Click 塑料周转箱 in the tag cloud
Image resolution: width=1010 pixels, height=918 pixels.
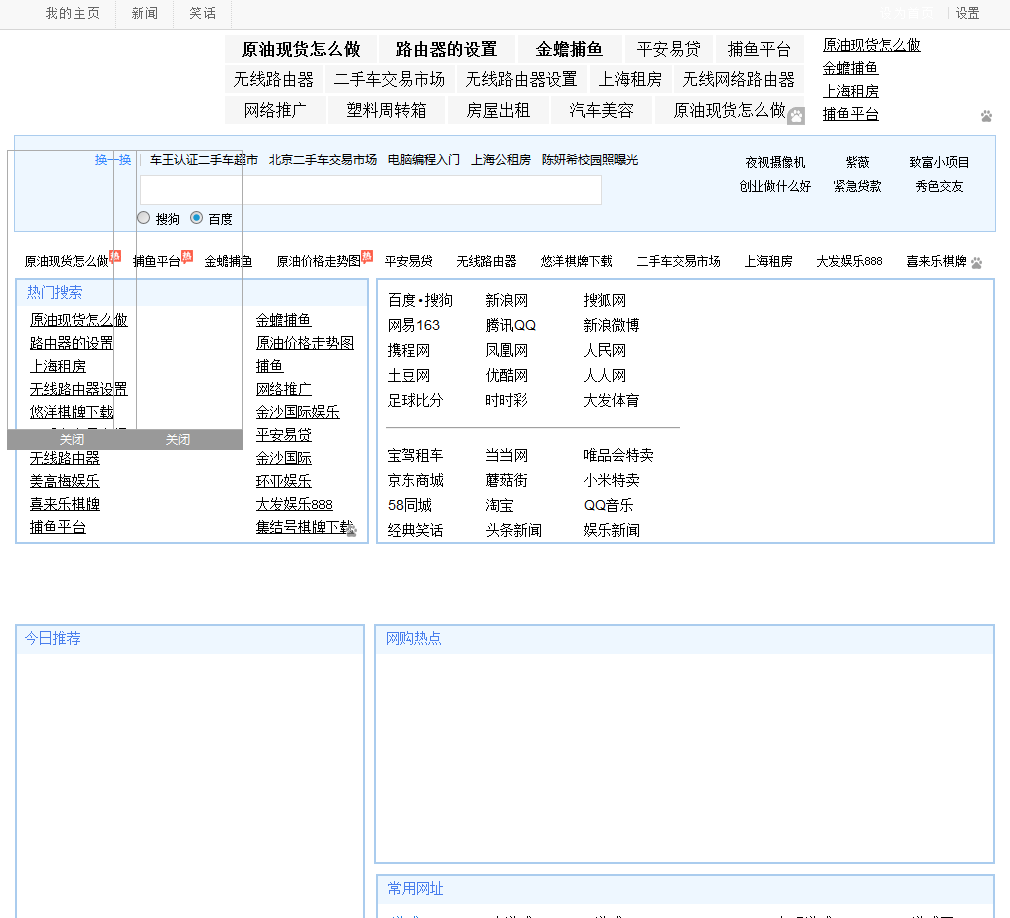pos(386,110)
